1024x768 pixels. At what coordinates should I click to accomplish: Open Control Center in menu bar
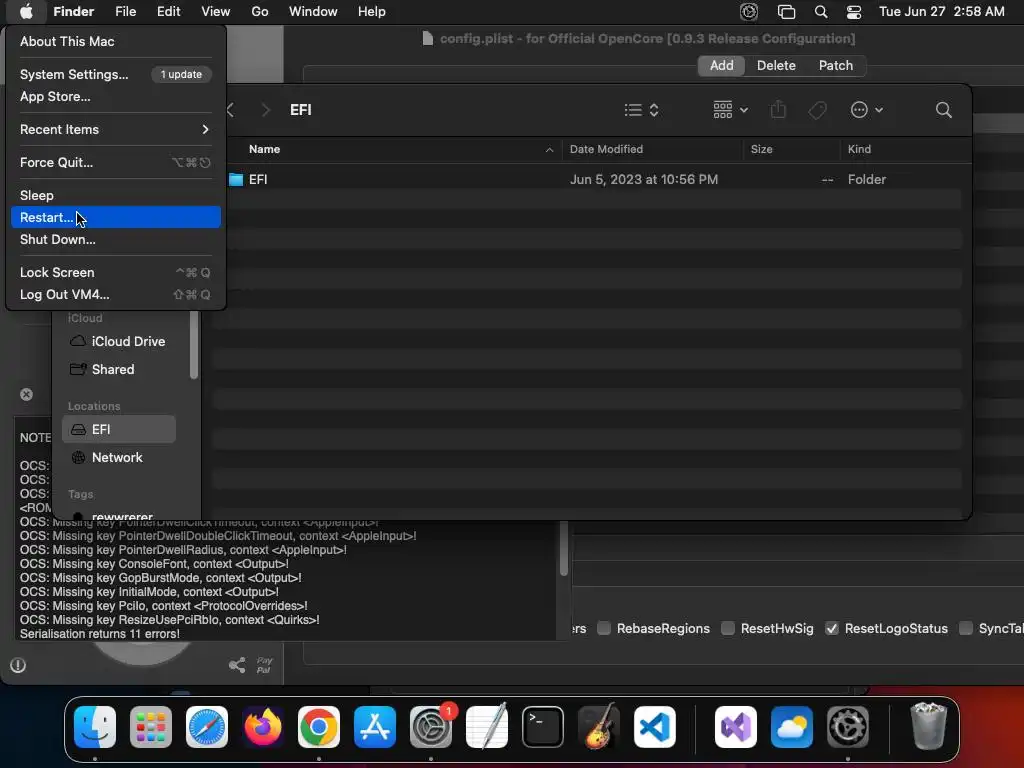pyautogui.click(x=854, y=12)
